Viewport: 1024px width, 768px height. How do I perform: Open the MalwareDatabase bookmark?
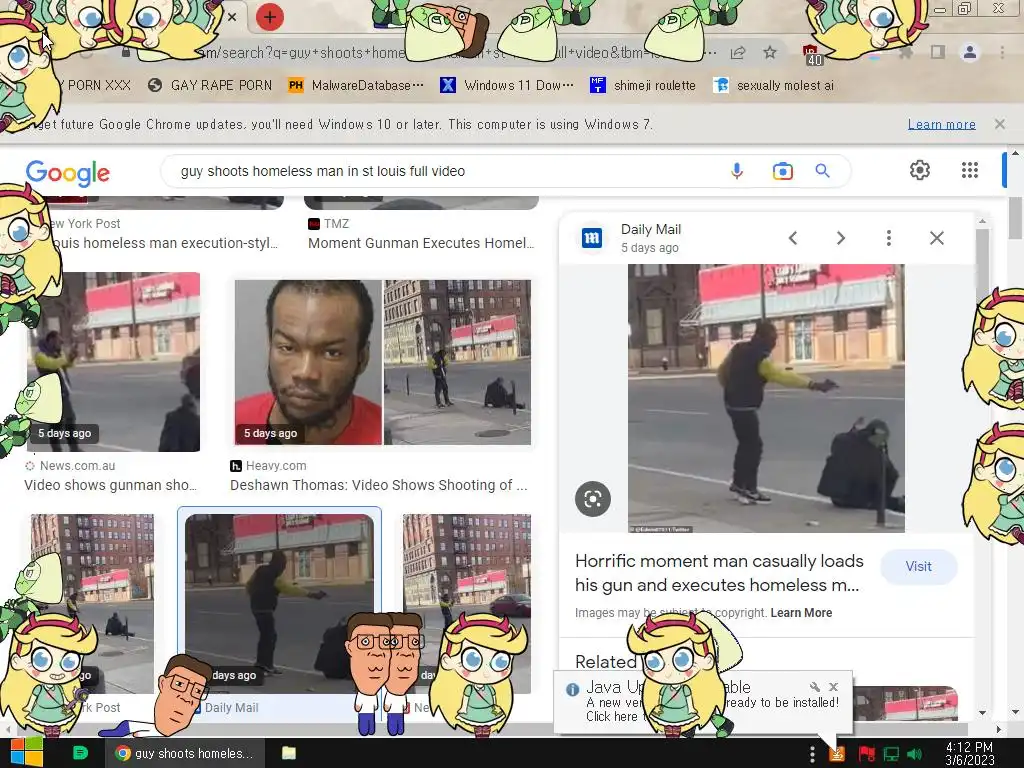click(x=356, y=86)
